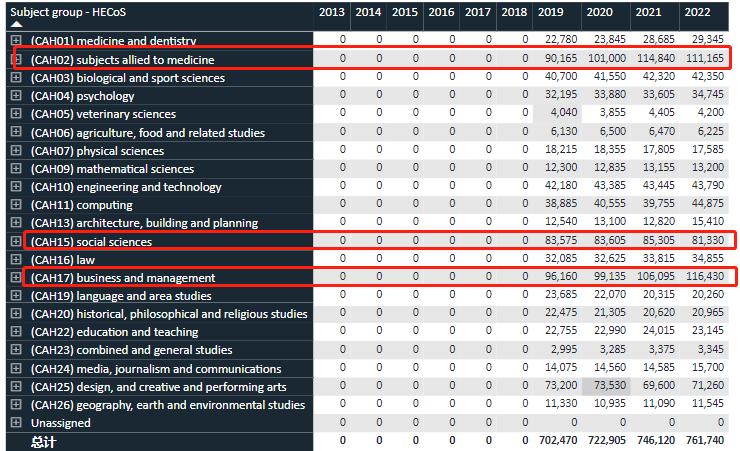
Task: Click the 2022 total value 761,740
Action: click(x=708, y=440)
